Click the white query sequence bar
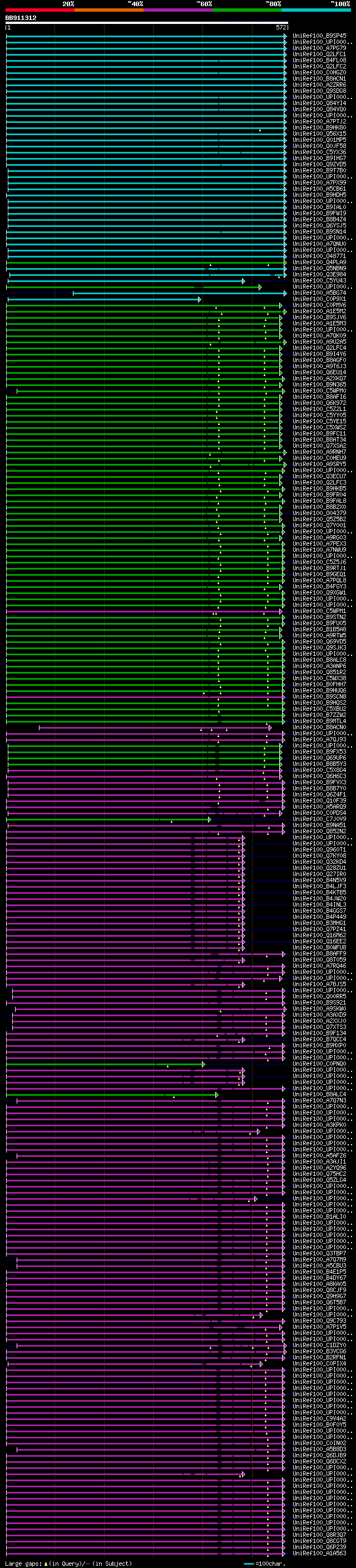The height and width of the screenshot is (1568, 356). [147, 22]
